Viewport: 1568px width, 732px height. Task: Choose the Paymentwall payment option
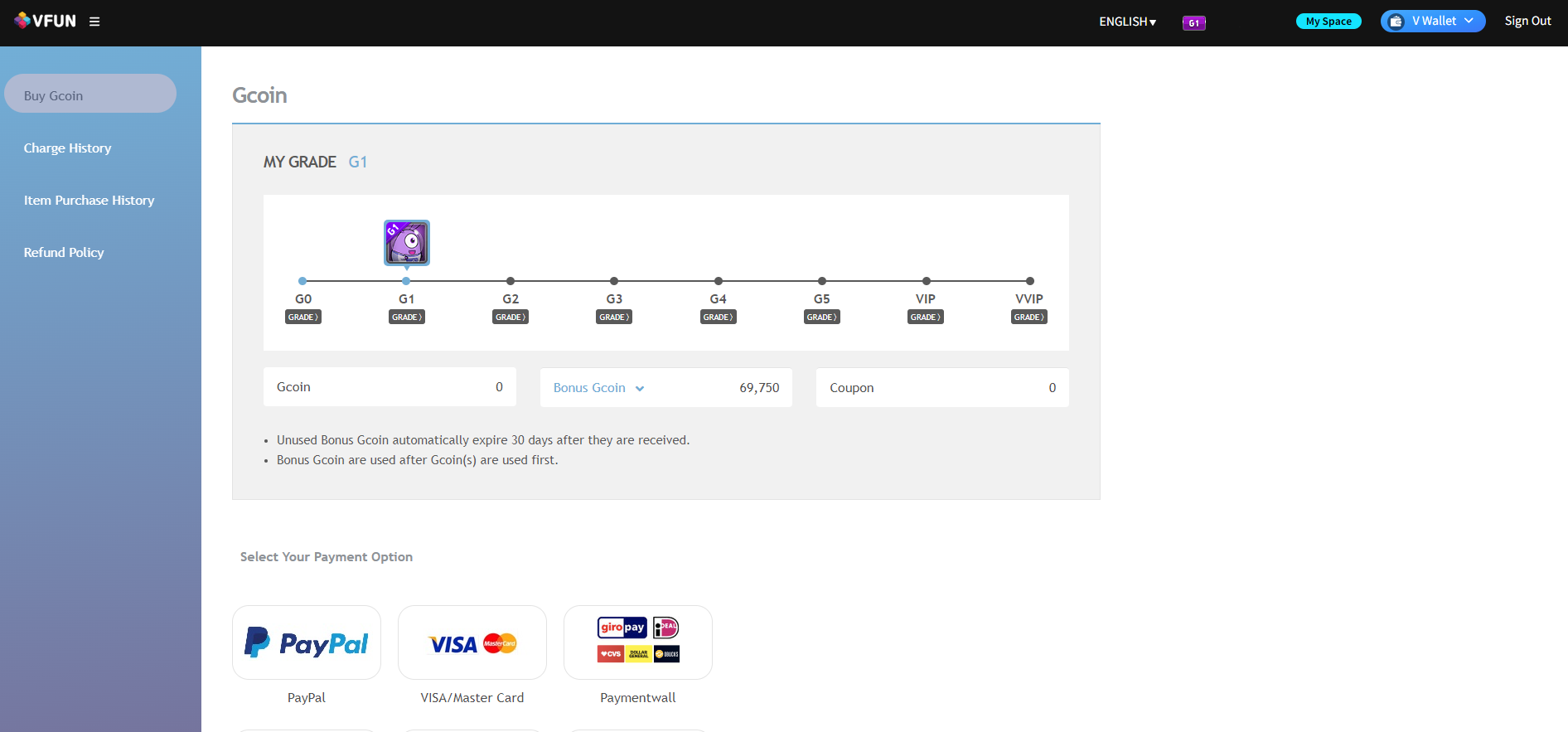click(x=638, y=642)
